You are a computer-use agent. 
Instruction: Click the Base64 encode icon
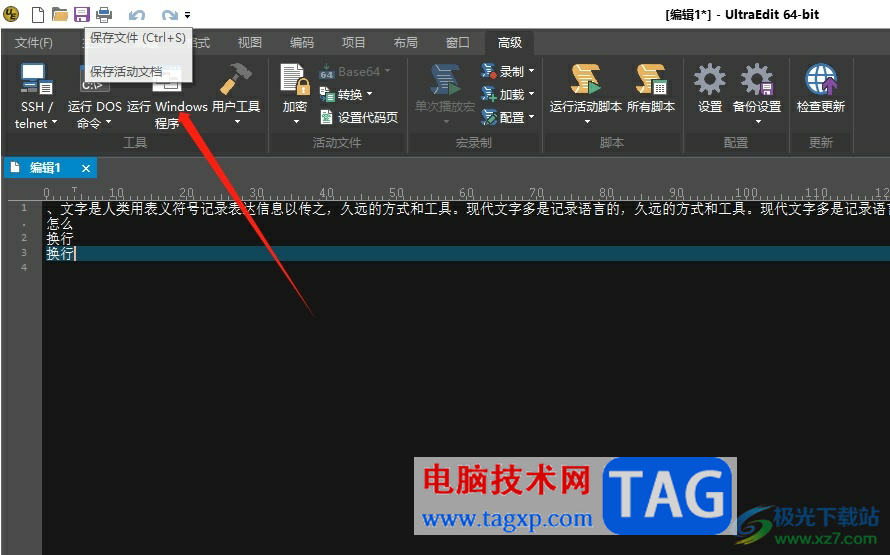click(326, 72)
